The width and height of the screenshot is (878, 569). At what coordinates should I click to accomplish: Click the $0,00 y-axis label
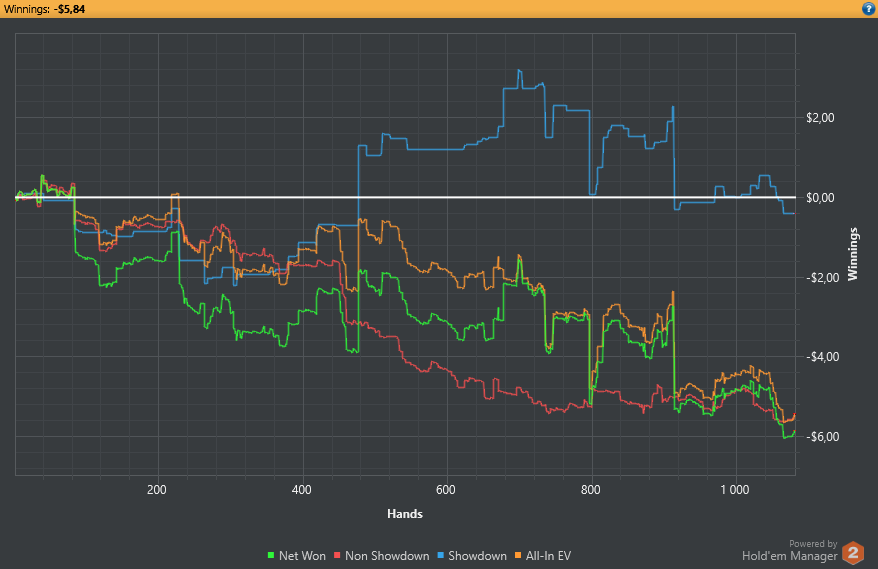pyautogui.click(x=820, y=198)
